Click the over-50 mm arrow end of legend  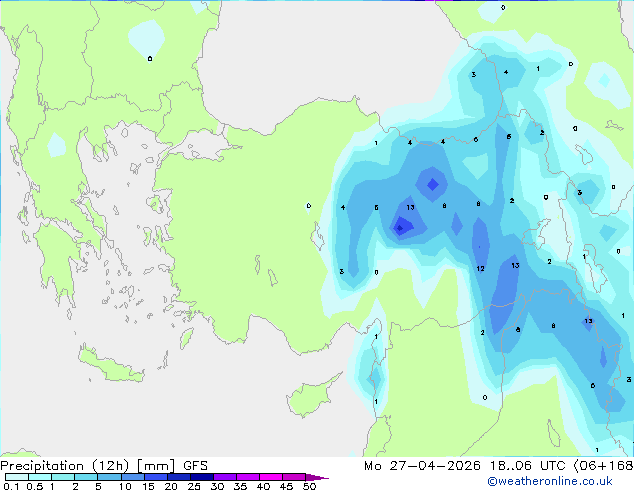[x=317, y=477]
